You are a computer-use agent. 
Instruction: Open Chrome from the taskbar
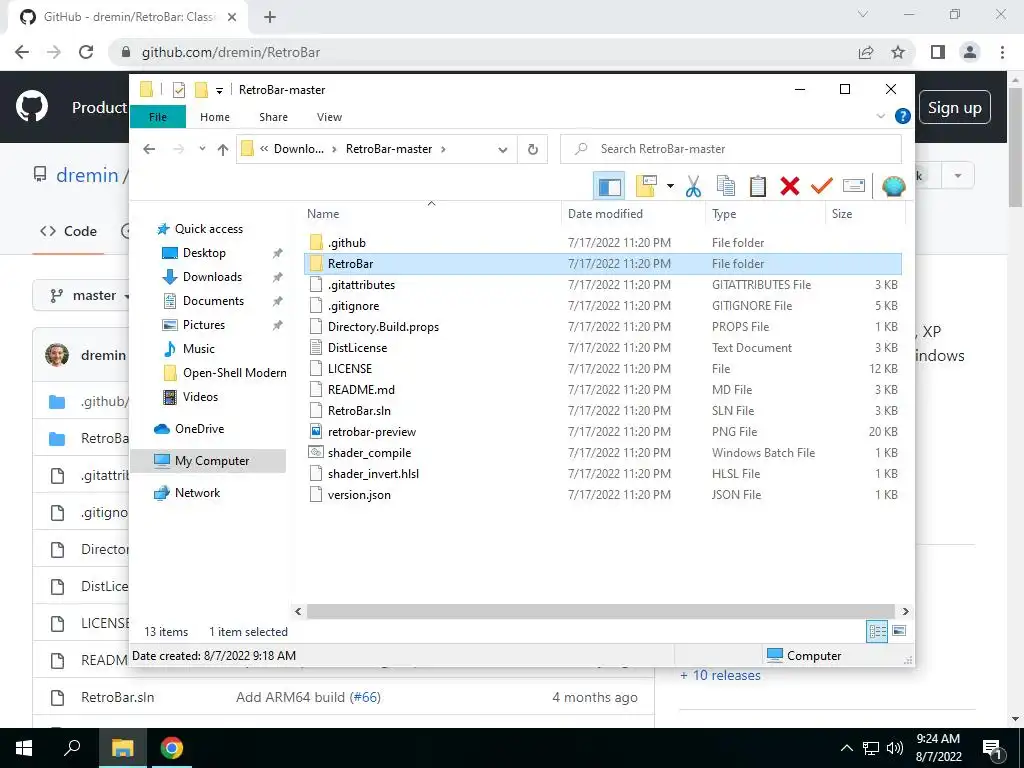point(172,748)
